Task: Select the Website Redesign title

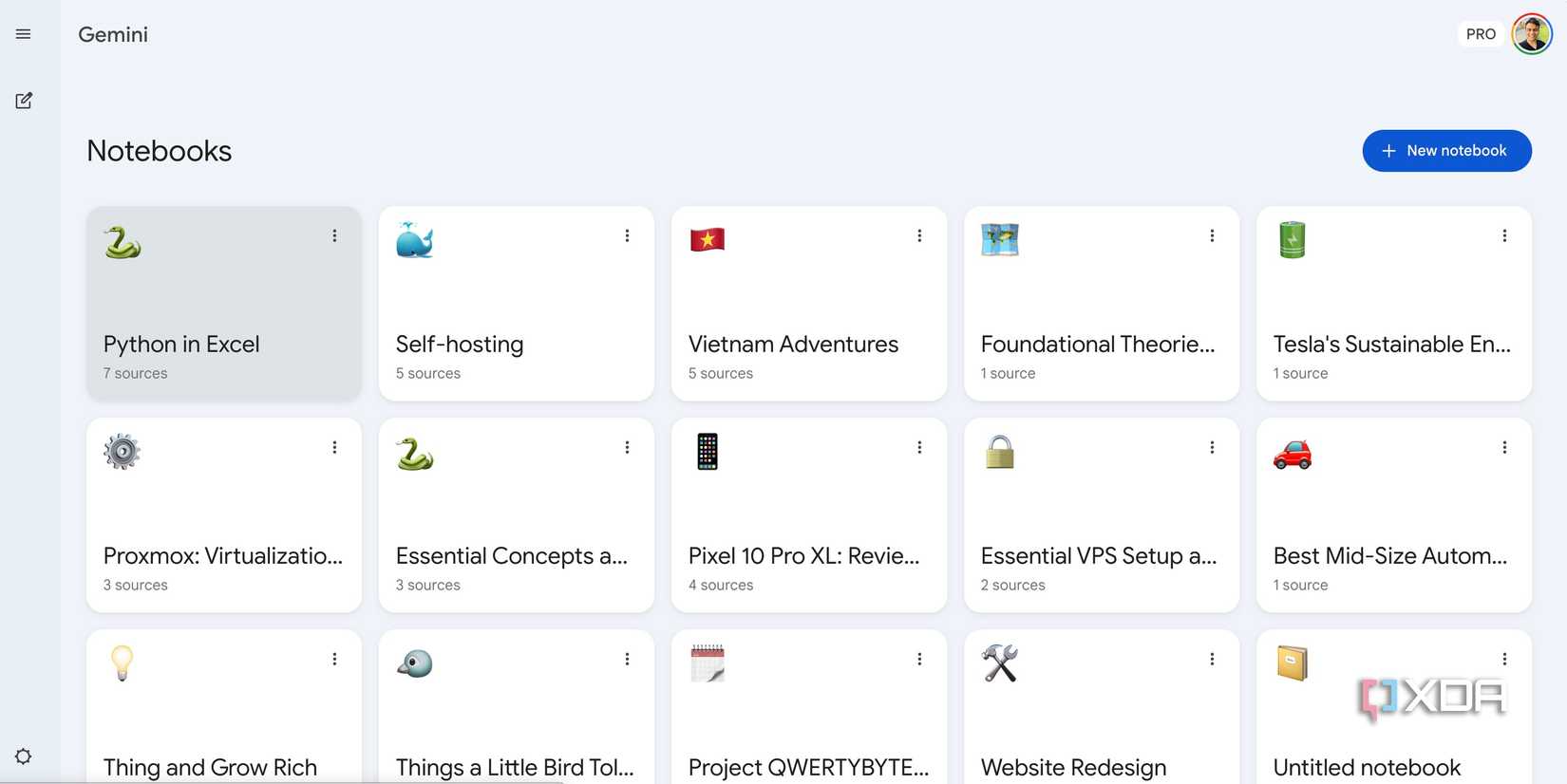Action: (1073, 768)
